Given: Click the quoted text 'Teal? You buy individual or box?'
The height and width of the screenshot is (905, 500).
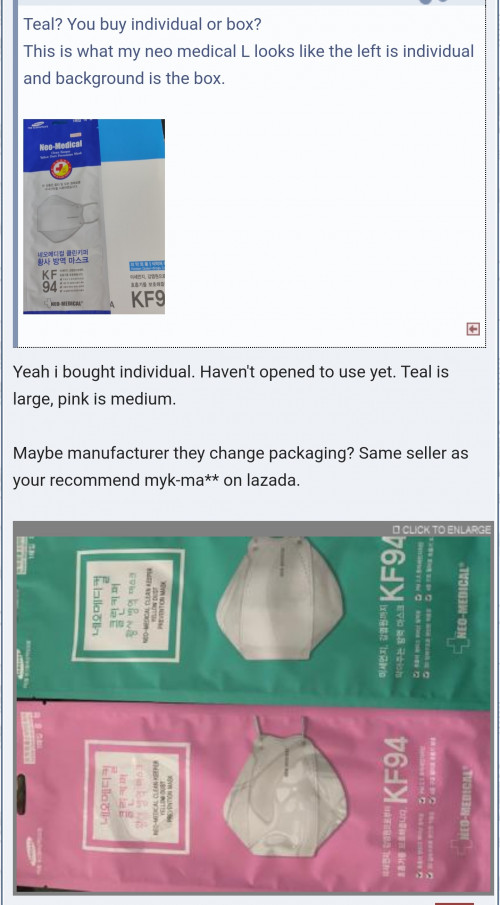Looking at the screenshot, I should [142, 24].
